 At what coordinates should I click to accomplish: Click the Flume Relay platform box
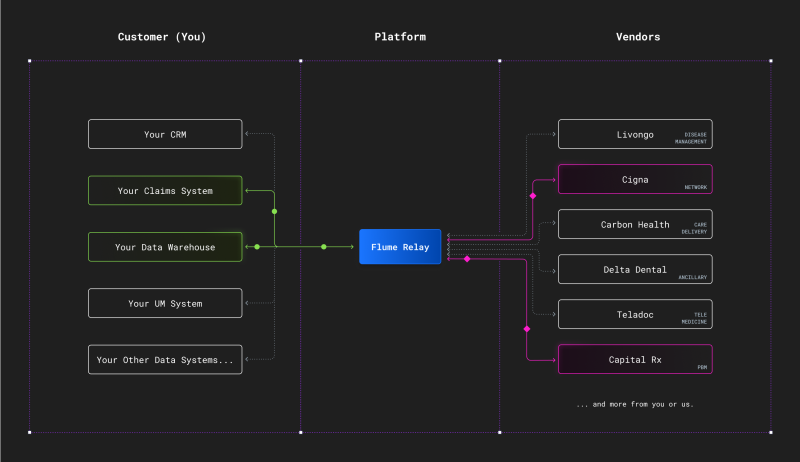tap(400, 247)
